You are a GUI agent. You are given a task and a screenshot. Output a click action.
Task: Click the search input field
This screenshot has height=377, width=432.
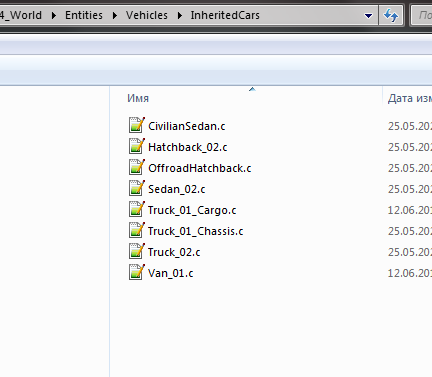[422, 15]
